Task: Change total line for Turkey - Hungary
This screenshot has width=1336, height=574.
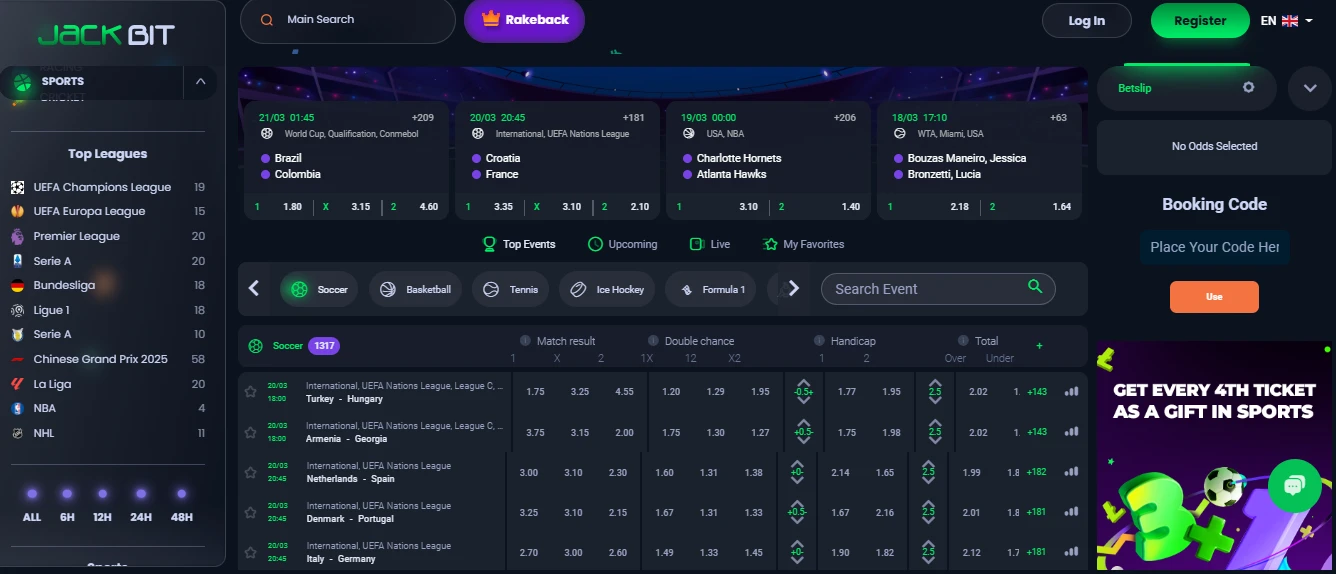Action: click(935, 392)
